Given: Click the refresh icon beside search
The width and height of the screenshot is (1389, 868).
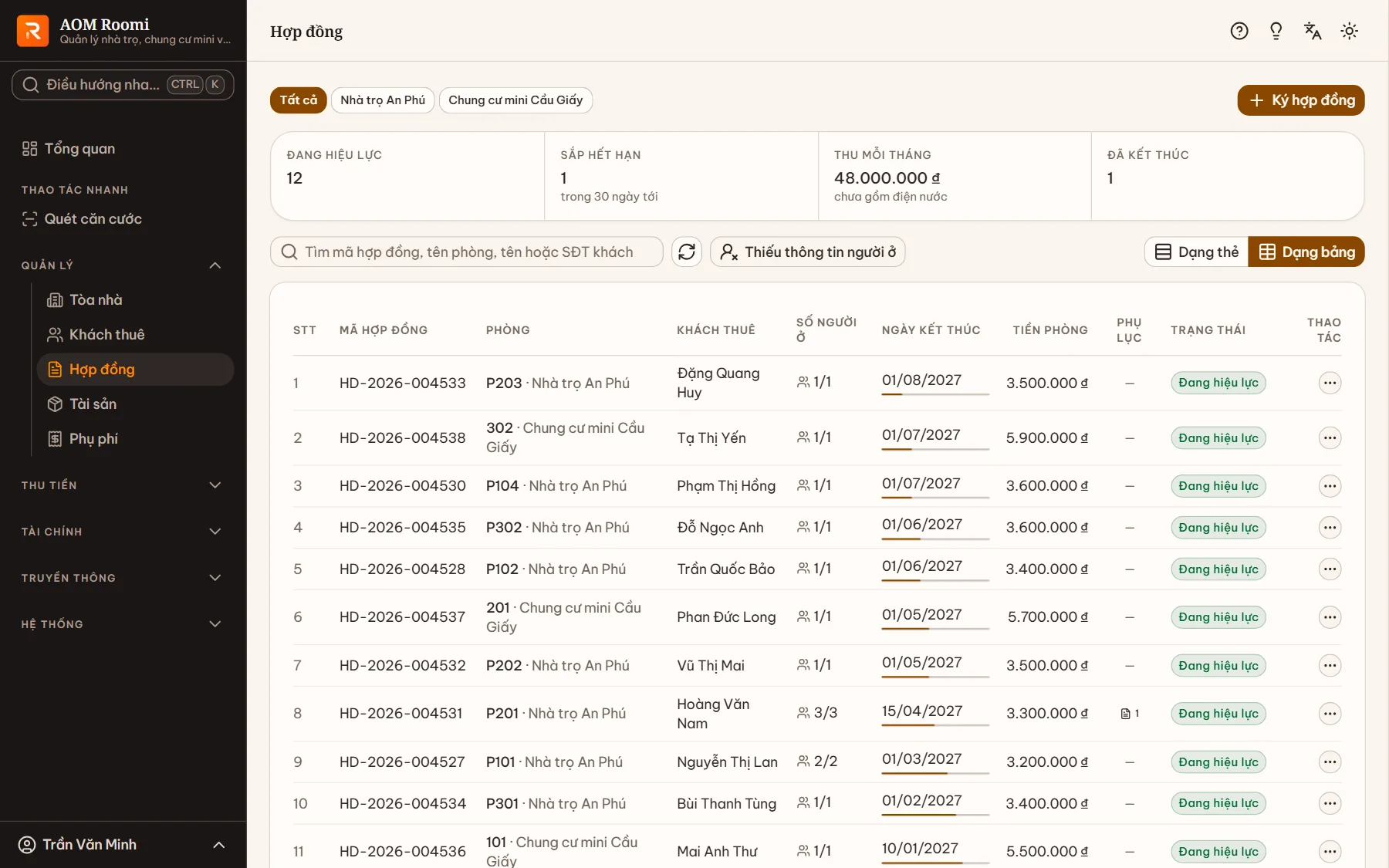Looking at the screenshot, I should [x=687, y=252].
